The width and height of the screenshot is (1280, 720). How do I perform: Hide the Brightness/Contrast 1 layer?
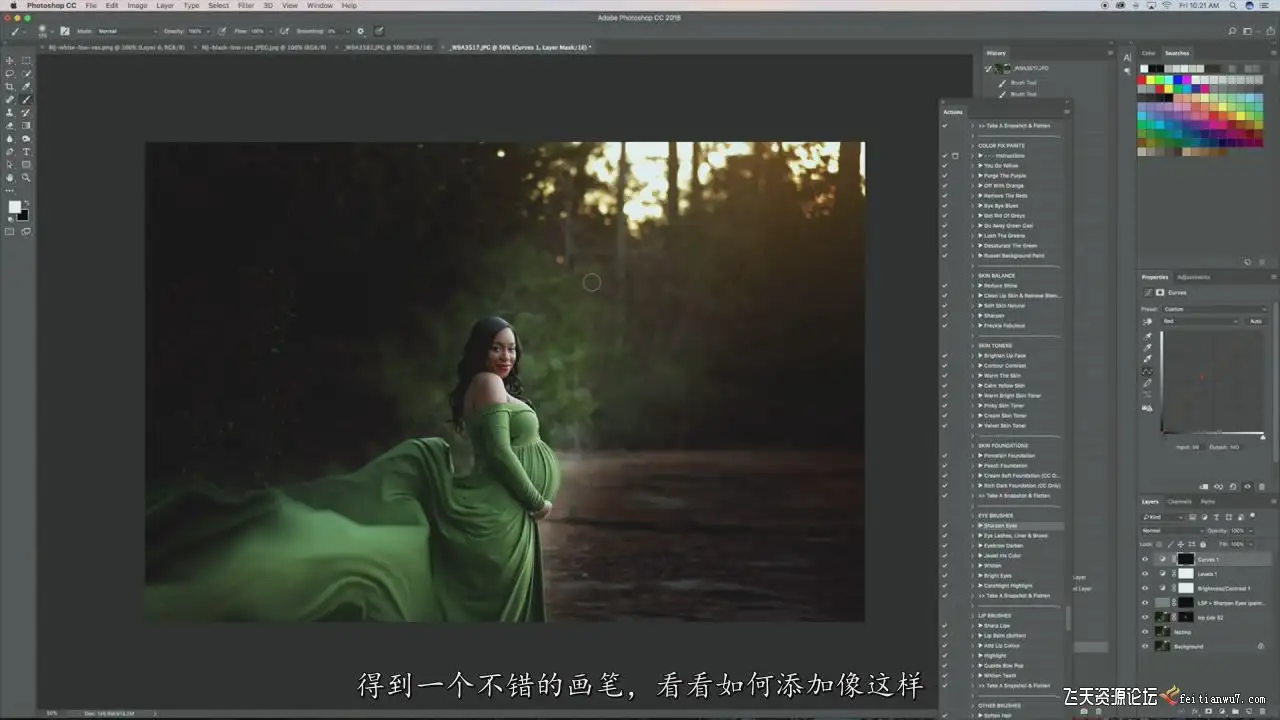coord(1145,588)
